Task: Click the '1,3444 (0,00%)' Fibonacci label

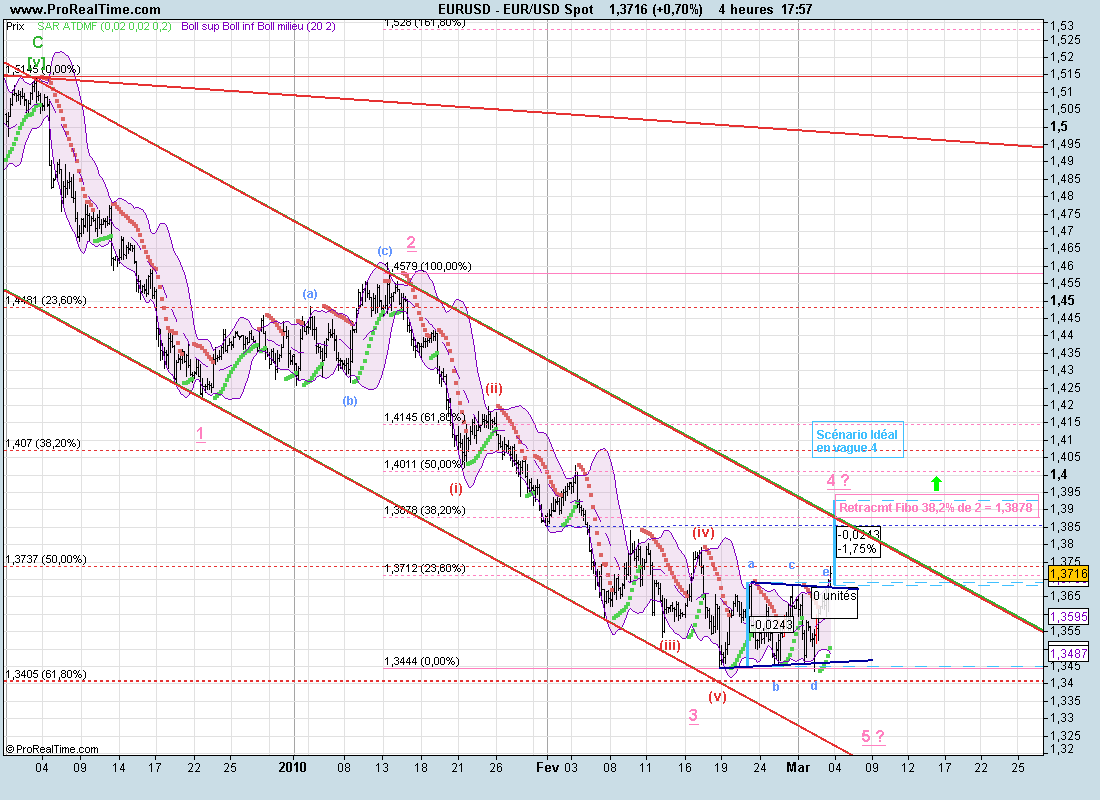Action: click(422, 662)
